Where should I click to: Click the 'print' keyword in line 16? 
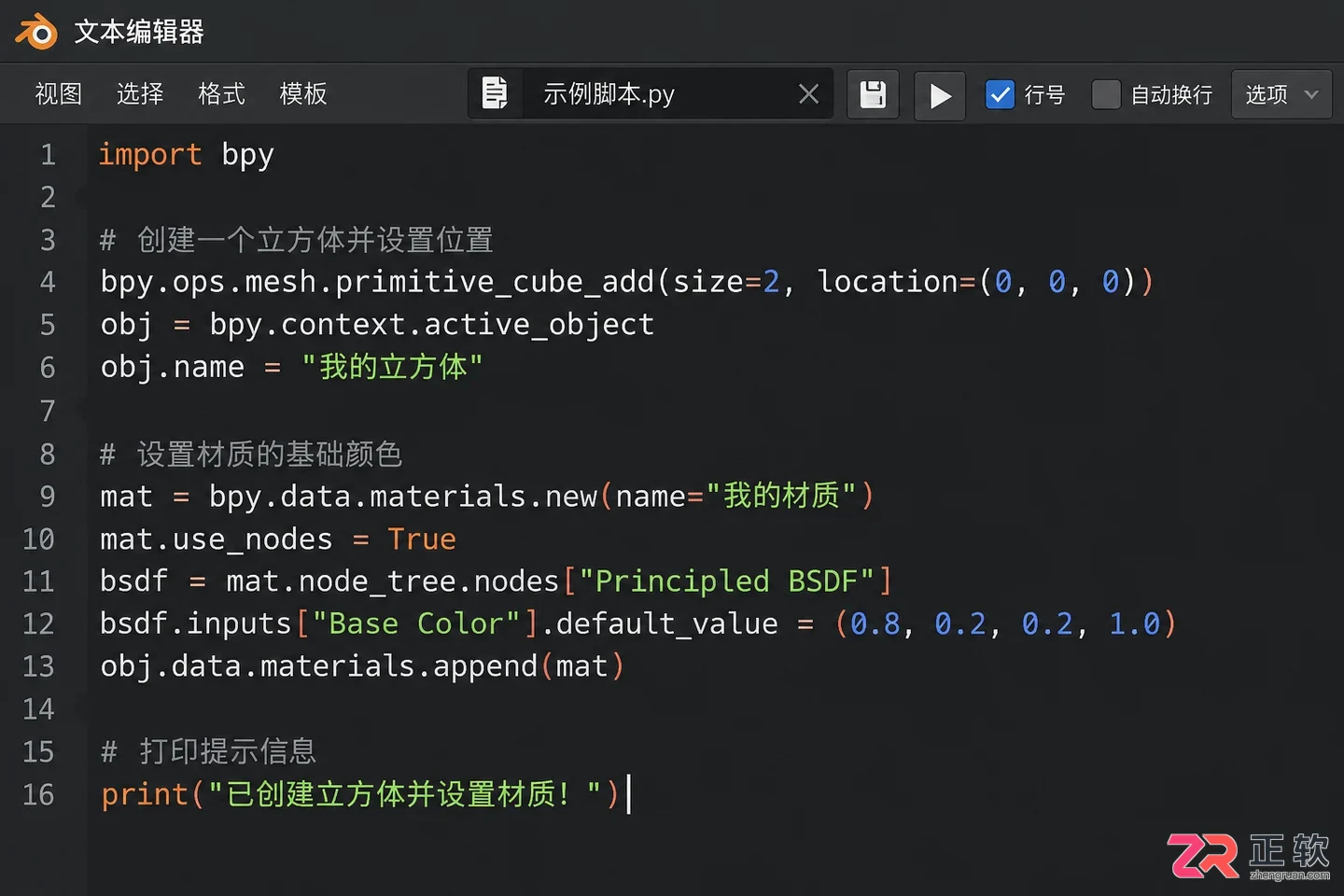click(x=145, y=794)
